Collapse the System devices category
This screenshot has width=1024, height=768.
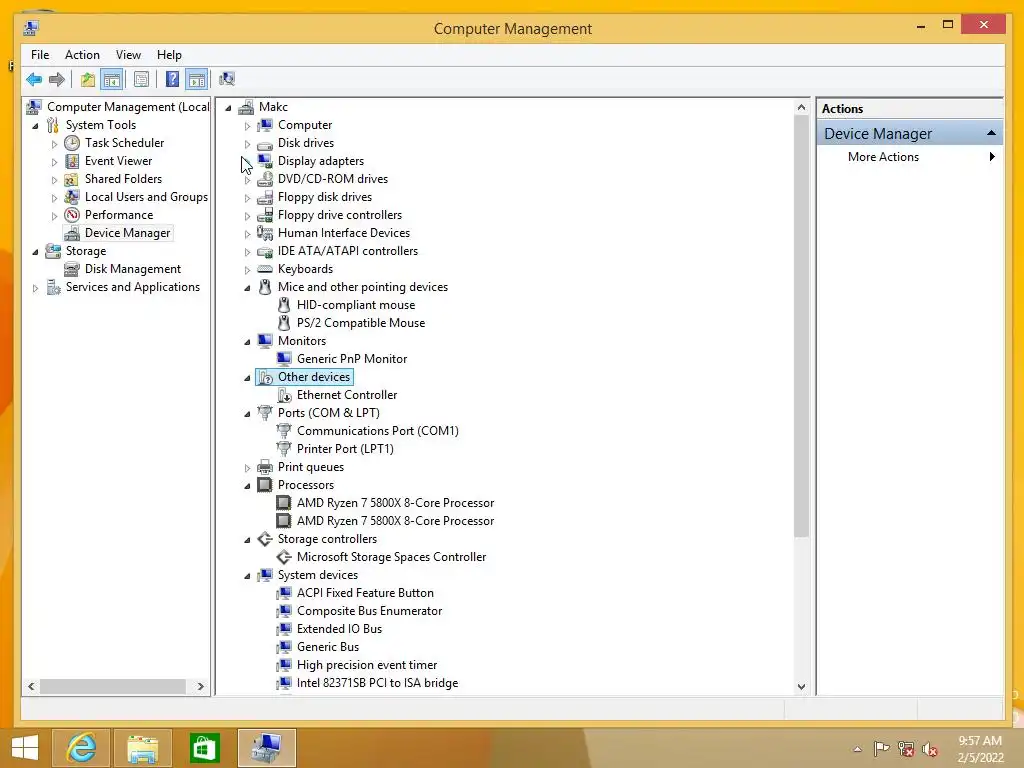click(247, 575)
